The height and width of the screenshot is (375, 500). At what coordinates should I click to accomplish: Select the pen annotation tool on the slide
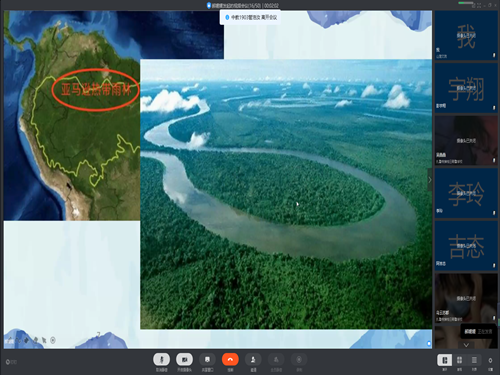point(19,340)
